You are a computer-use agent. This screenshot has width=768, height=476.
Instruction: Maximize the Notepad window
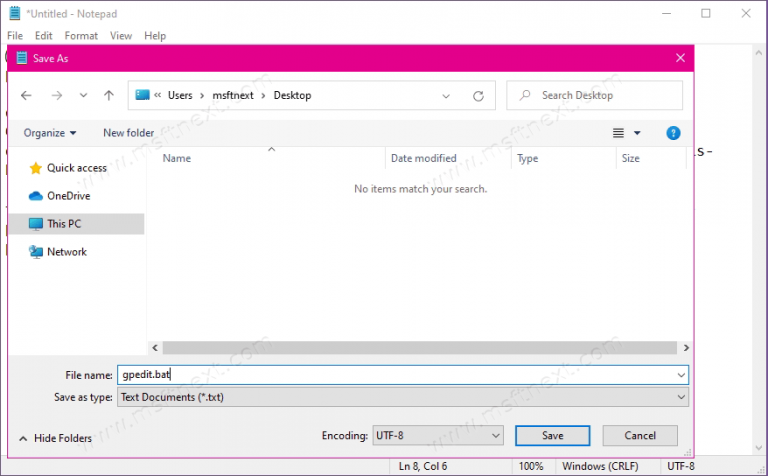[706, 13]
